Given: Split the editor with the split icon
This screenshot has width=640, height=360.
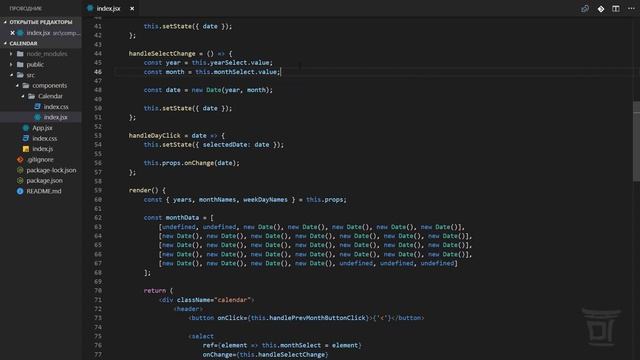Looking at the screenshot, I should click(x=616, y=9).
